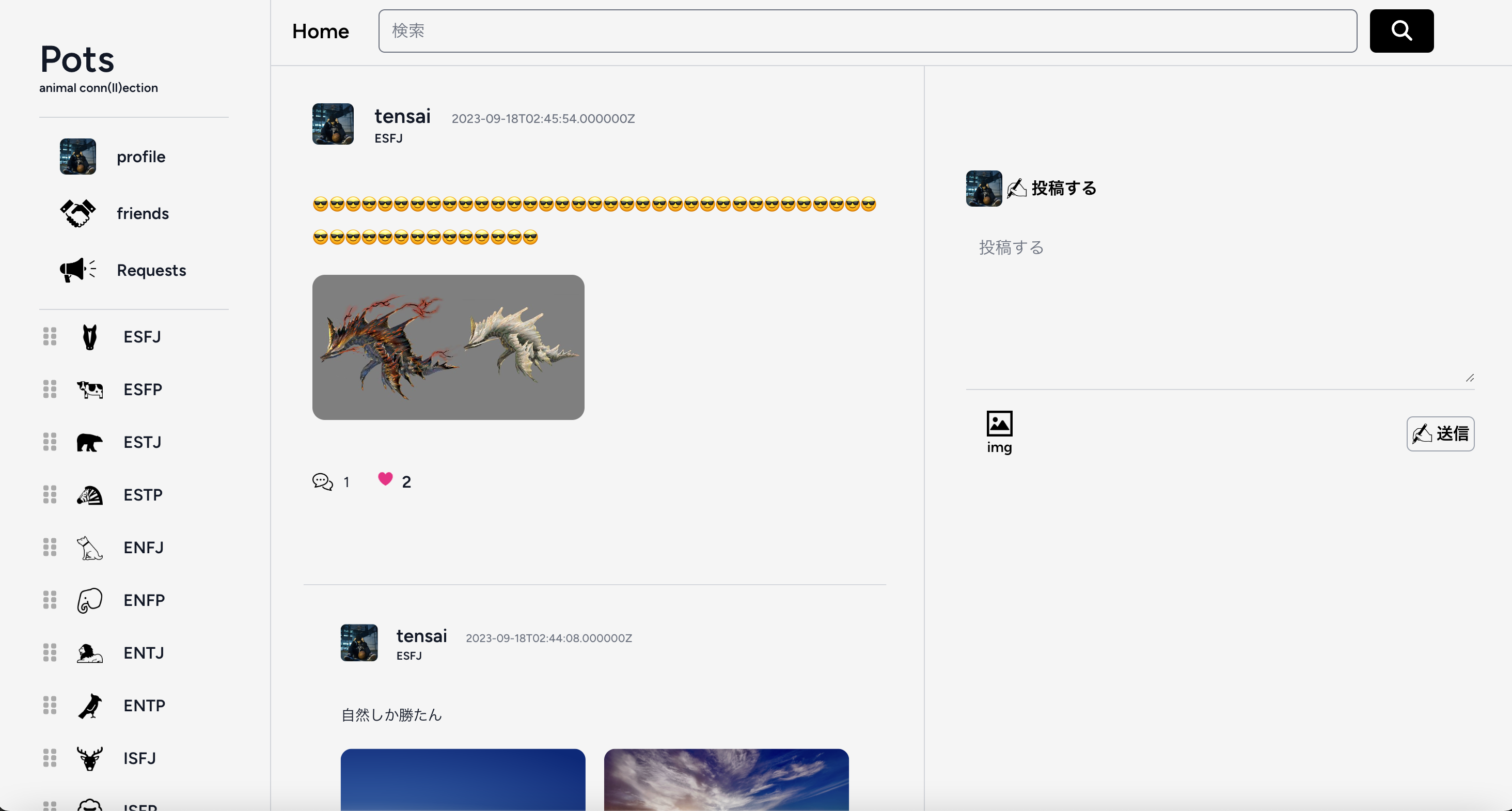1512x811 pixels.
Task: Open the ESFJ category
Action: pos(142,337)
